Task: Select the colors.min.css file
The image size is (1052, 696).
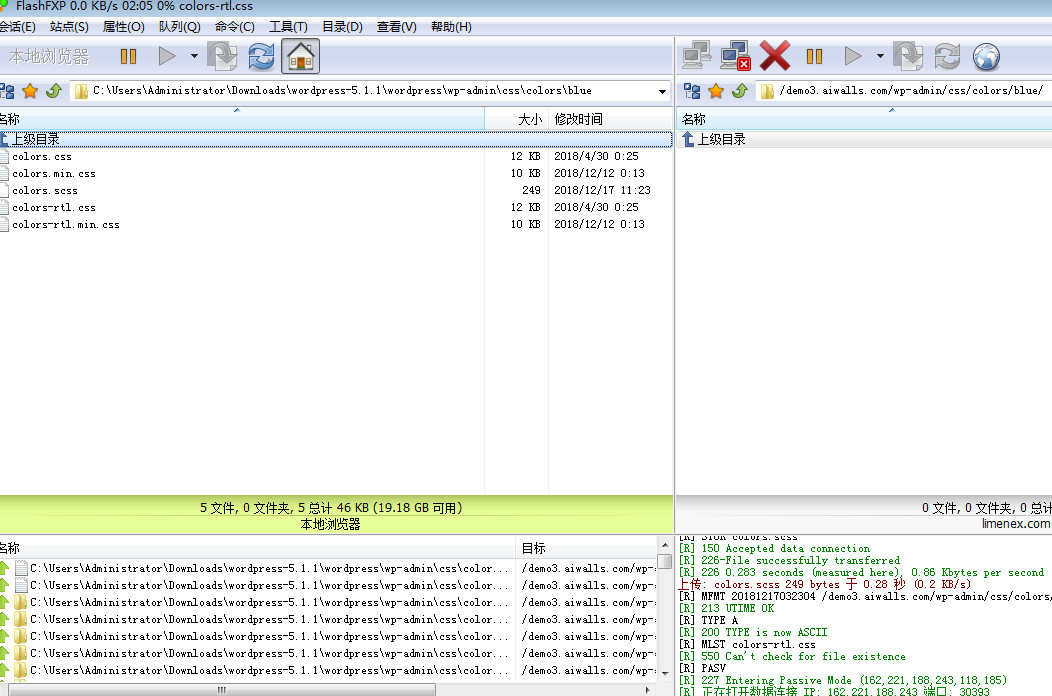Action: (54, 174)
